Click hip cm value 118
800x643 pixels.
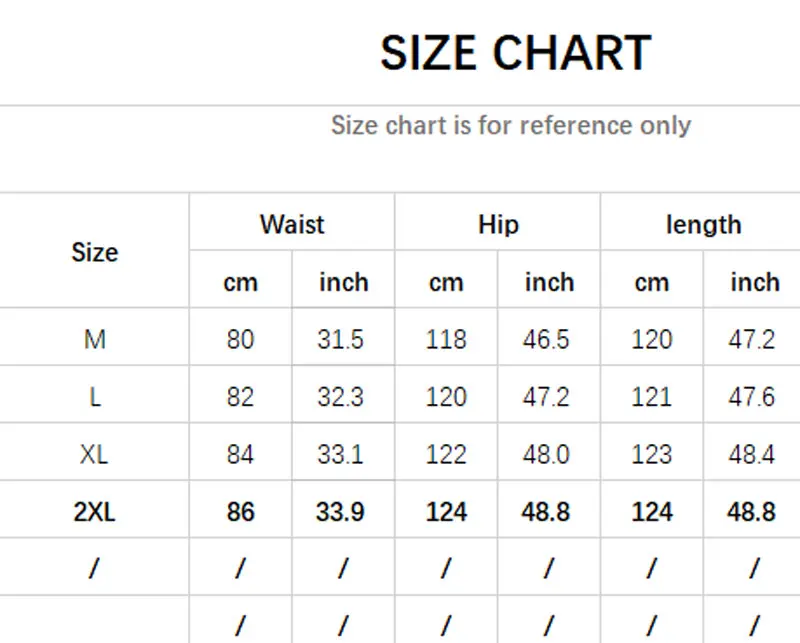point(446,340)
